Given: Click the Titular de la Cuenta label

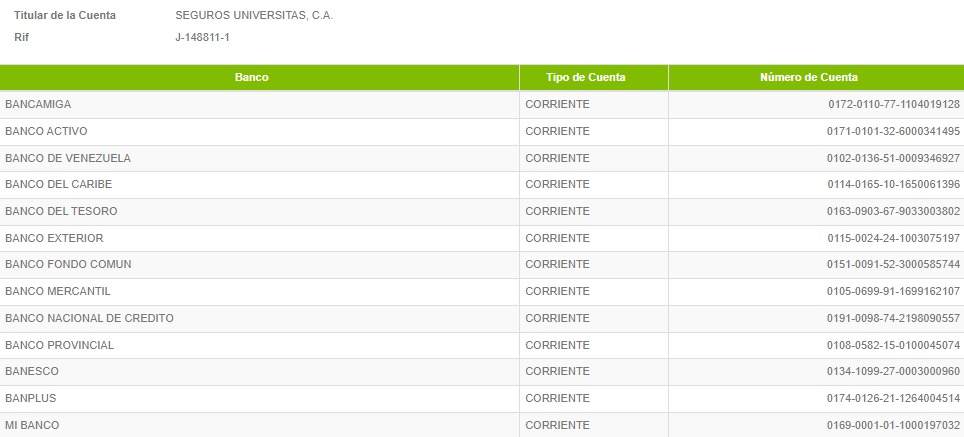Looking at the screenshot, I should [65, 16].
